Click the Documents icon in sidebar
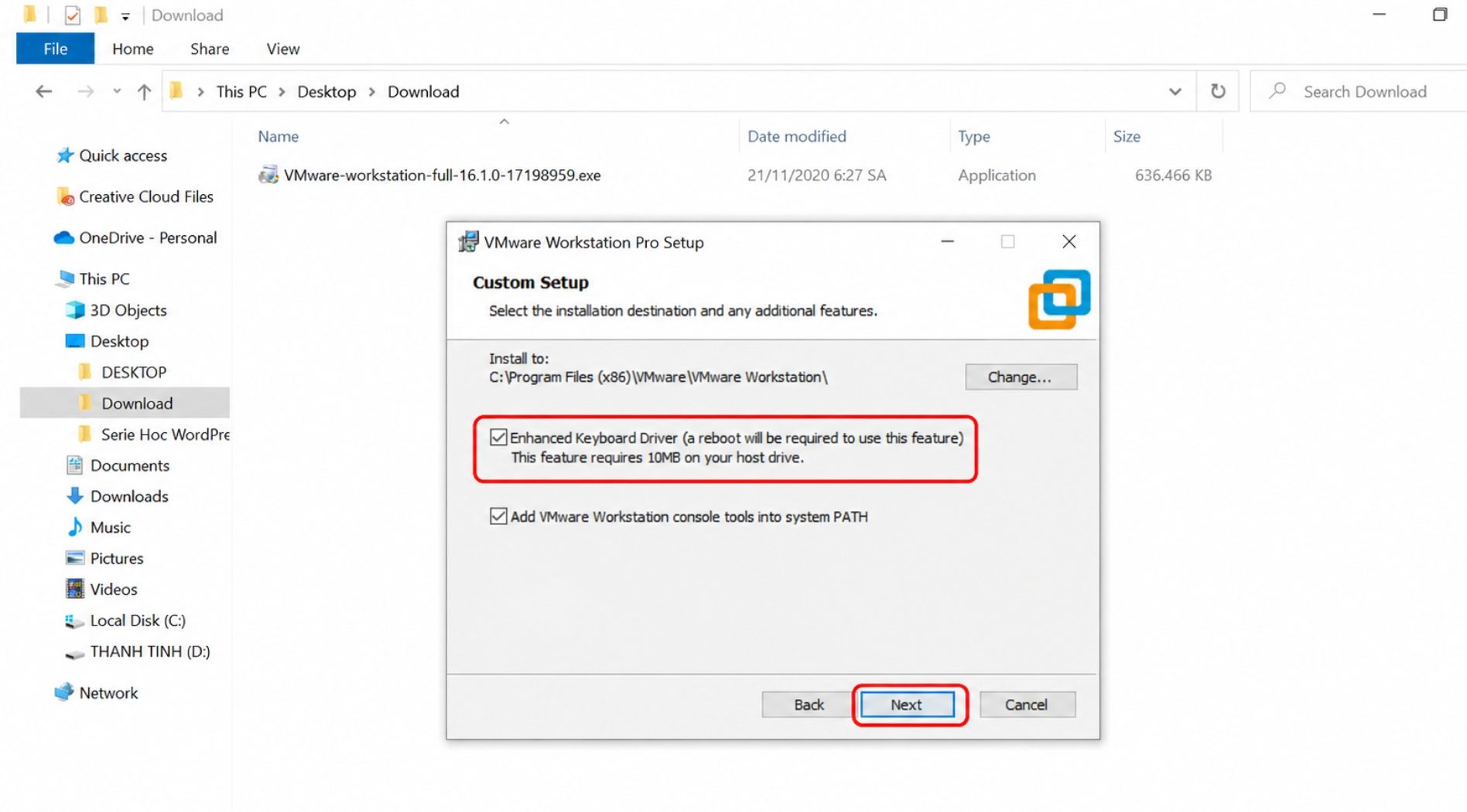Image resolution: width=1467 pixels, height=812 pixels. point(74,465)
